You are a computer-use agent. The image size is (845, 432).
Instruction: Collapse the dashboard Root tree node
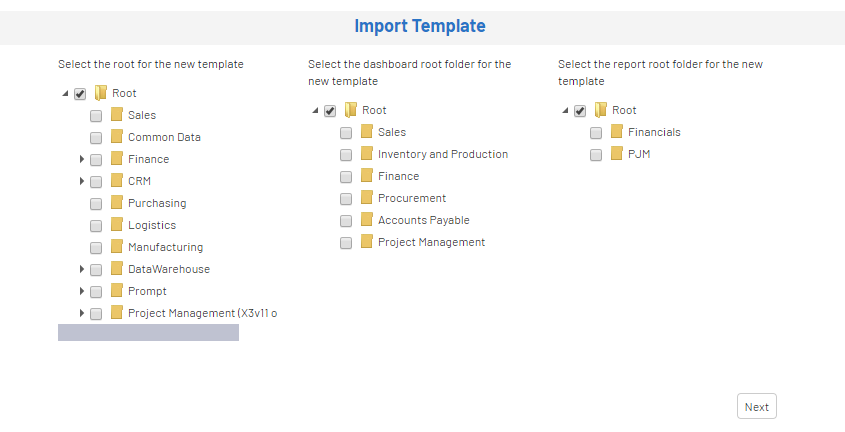point(315,110)
